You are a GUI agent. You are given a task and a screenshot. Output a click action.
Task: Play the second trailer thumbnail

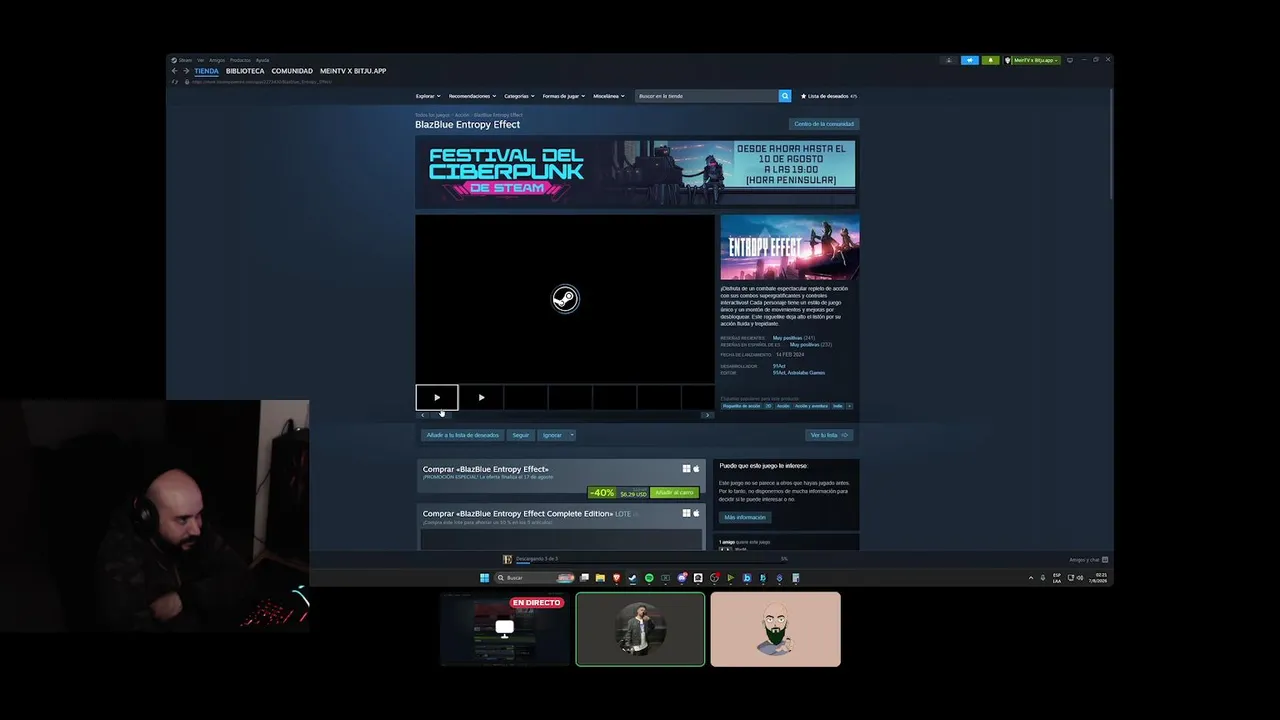[x=481, y=397]
